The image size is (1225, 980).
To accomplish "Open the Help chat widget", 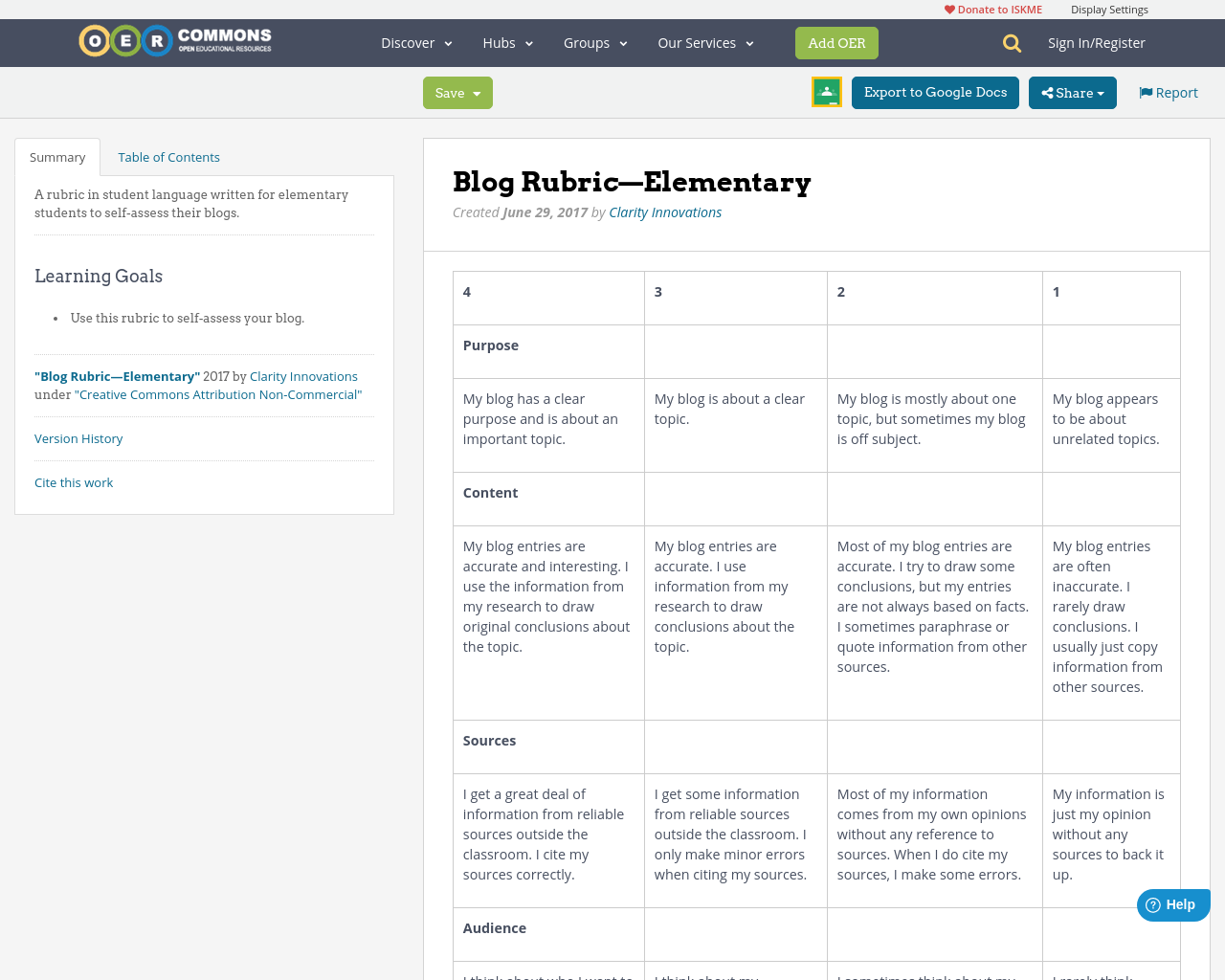I will 1172,903.
